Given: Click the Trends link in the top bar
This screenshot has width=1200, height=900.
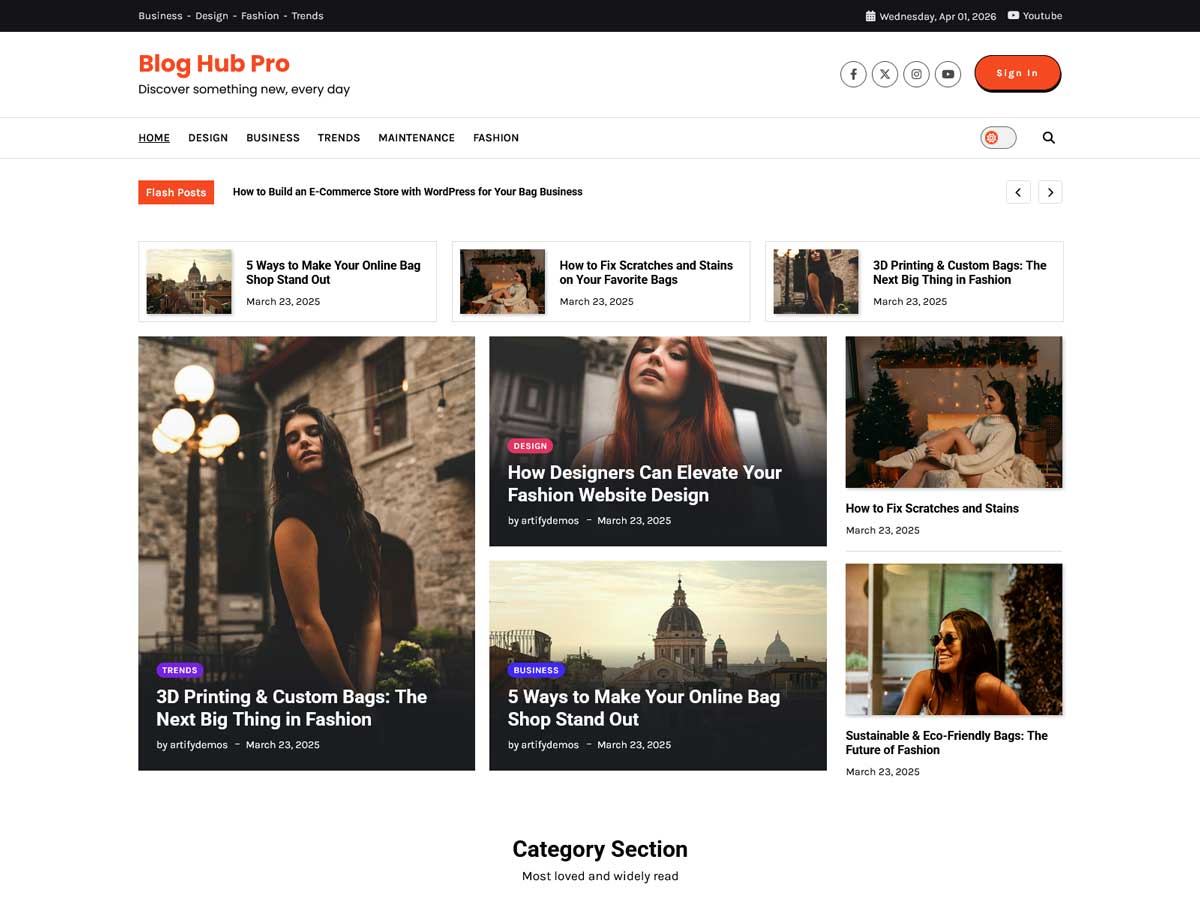Looking at the screenshot, I should tap(307, 16).
